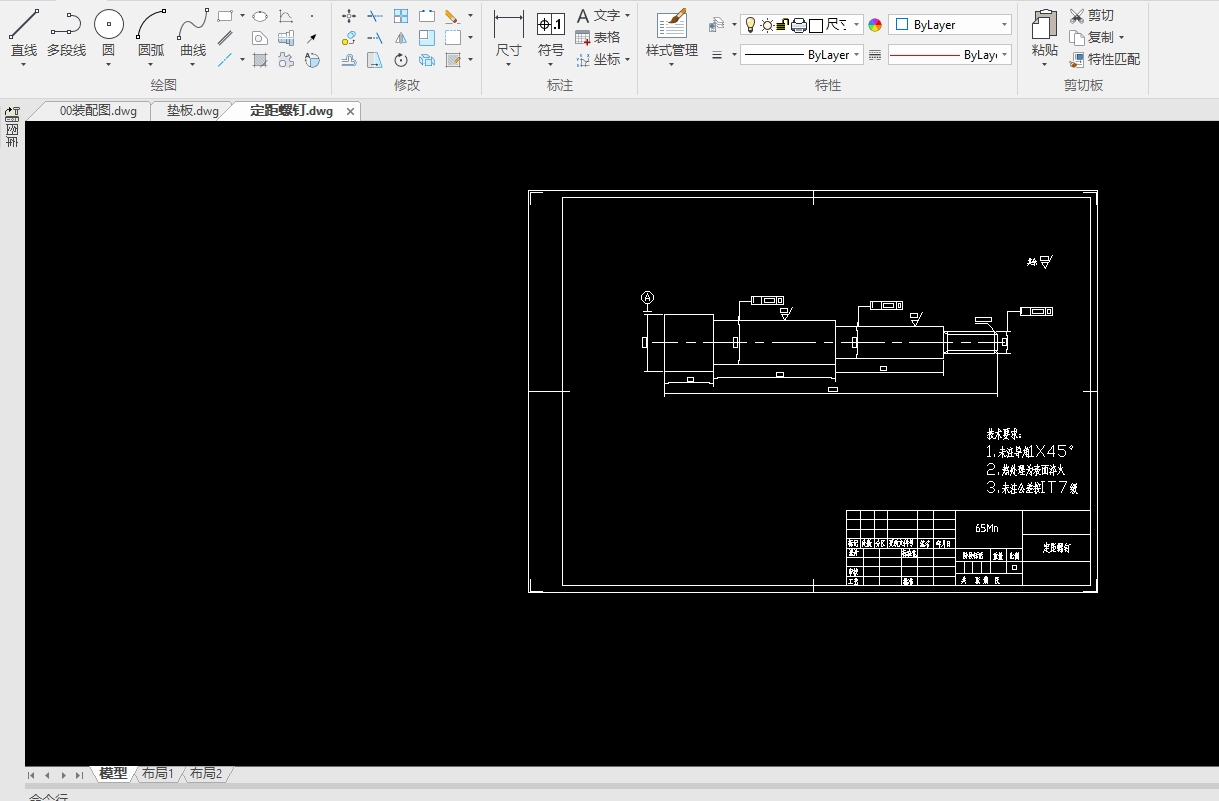Switch to the 布局1 layout tab
This screenshot has height=801, width=1219.
157,773
